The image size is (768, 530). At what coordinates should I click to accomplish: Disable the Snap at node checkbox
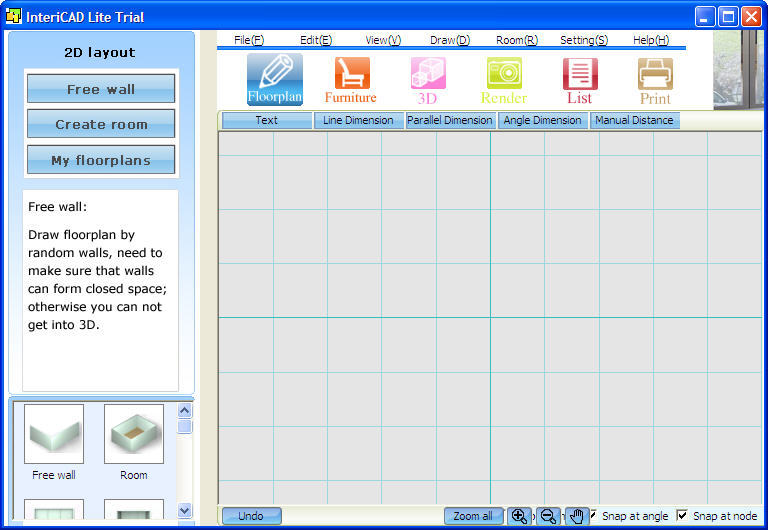pyautogui.click(x=682, y=516)
